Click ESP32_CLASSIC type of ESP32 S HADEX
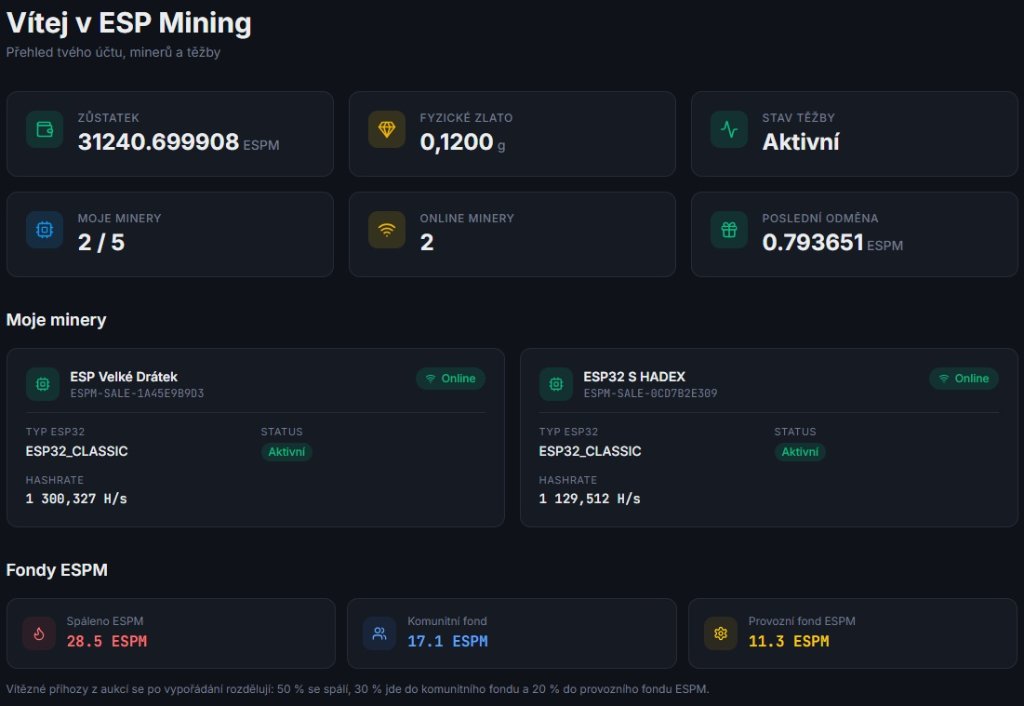 pos(590,451)
